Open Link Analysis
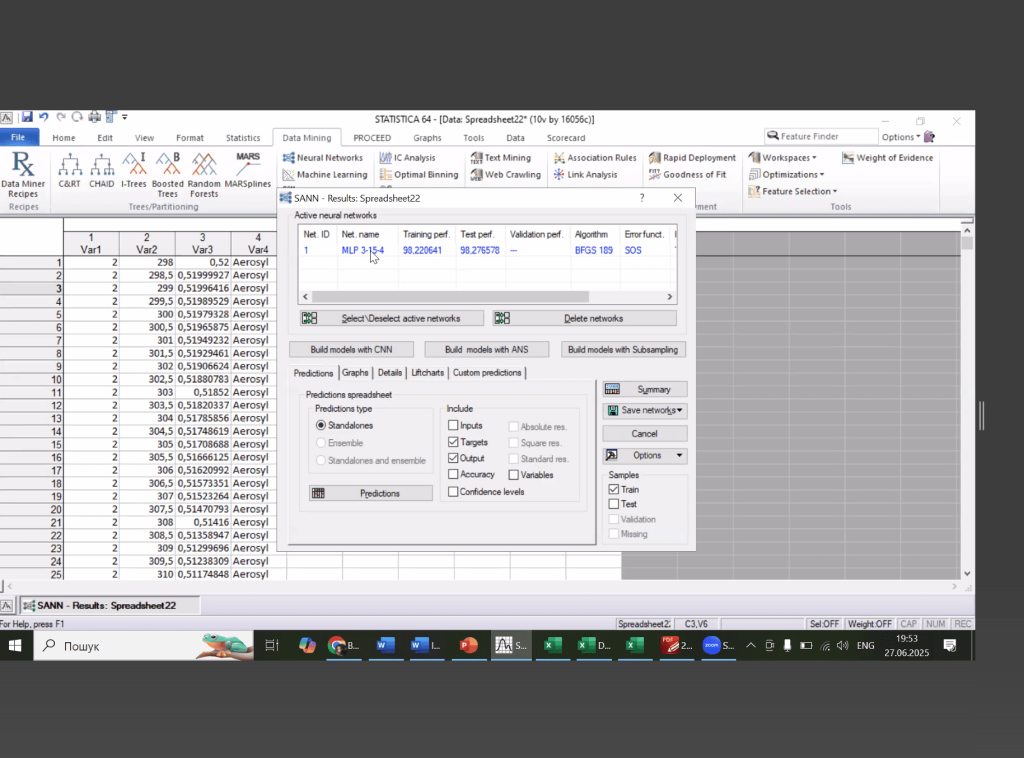This screenshot has height=758, width=1024. tap(585, 175)
